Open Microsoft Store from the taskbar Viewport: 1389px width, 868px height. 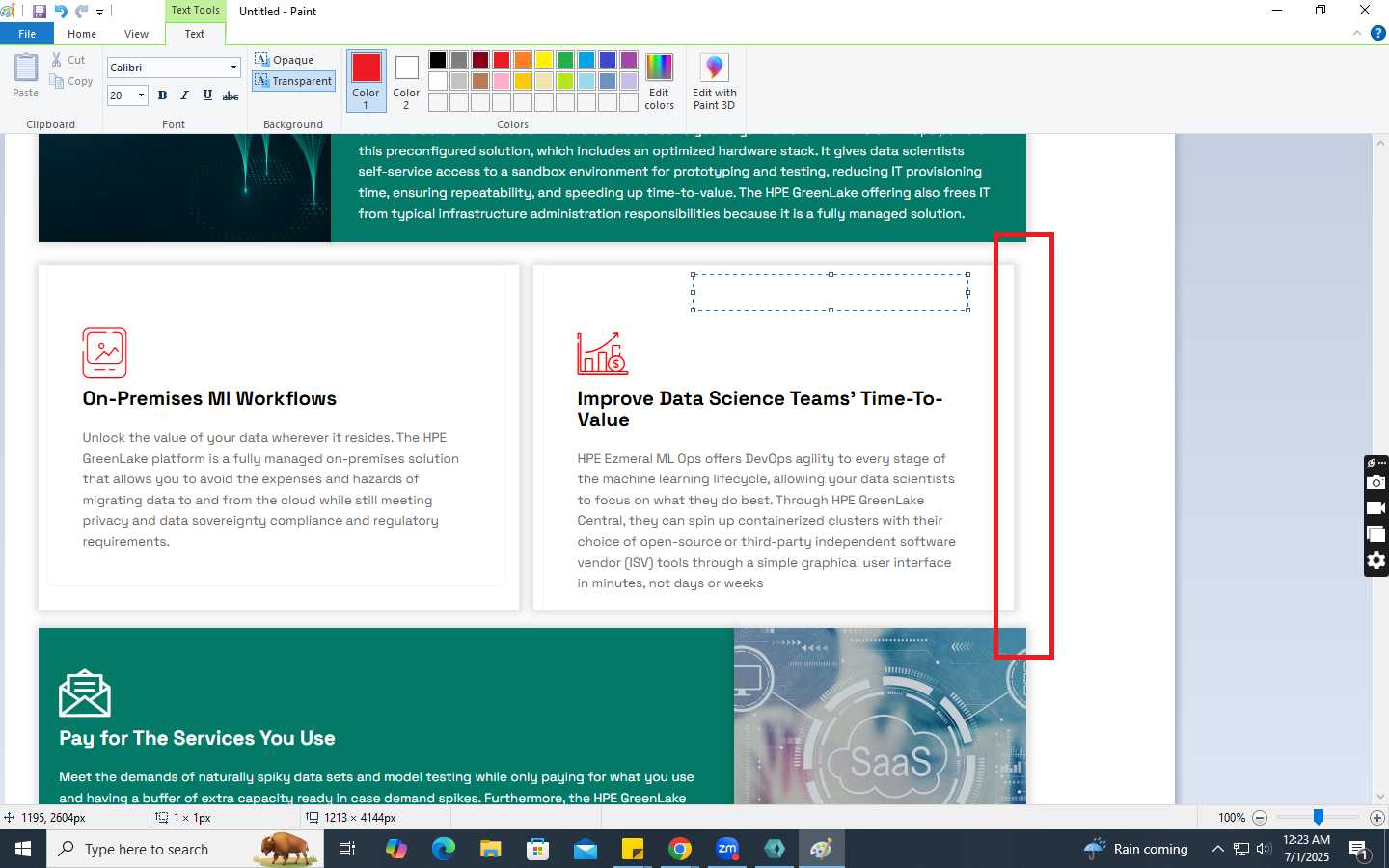(x=538, y=849)
